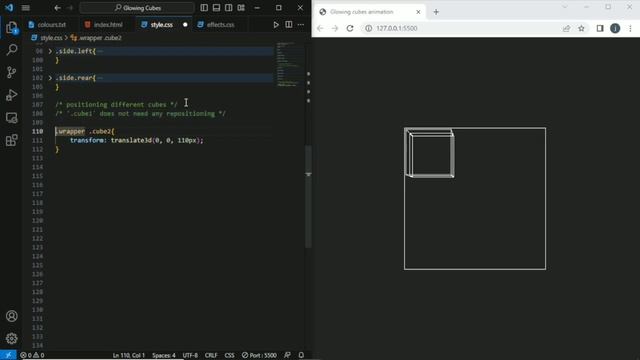Toggle the bottom panel layout icon
The image size is (640, 360).
[216, 8]
